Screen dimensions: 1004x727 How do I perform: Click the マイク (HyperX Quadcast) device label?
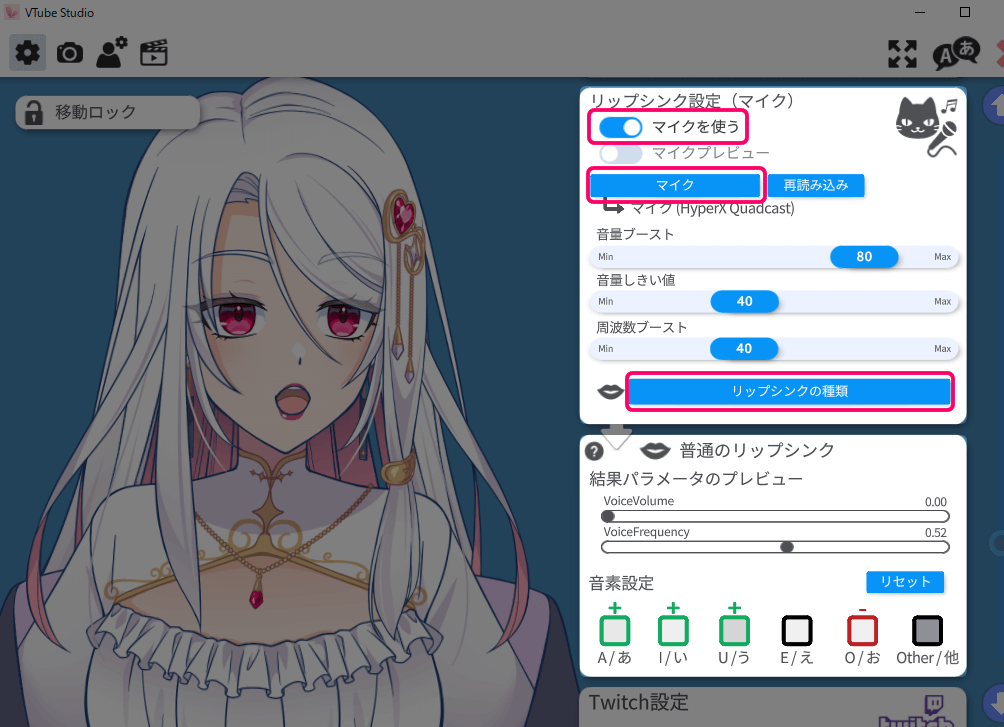[713, 208]
